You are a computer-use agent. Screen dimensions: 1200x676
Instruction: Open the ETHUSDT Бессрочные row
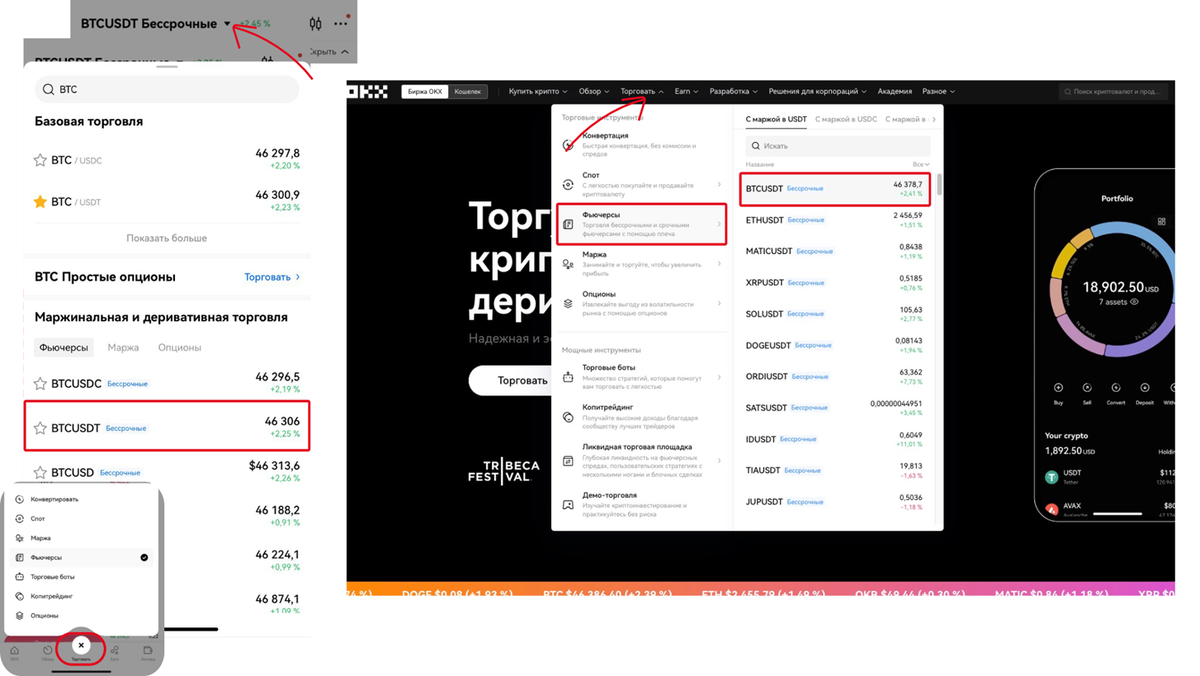pyautogui.click(x=836, y=219)
